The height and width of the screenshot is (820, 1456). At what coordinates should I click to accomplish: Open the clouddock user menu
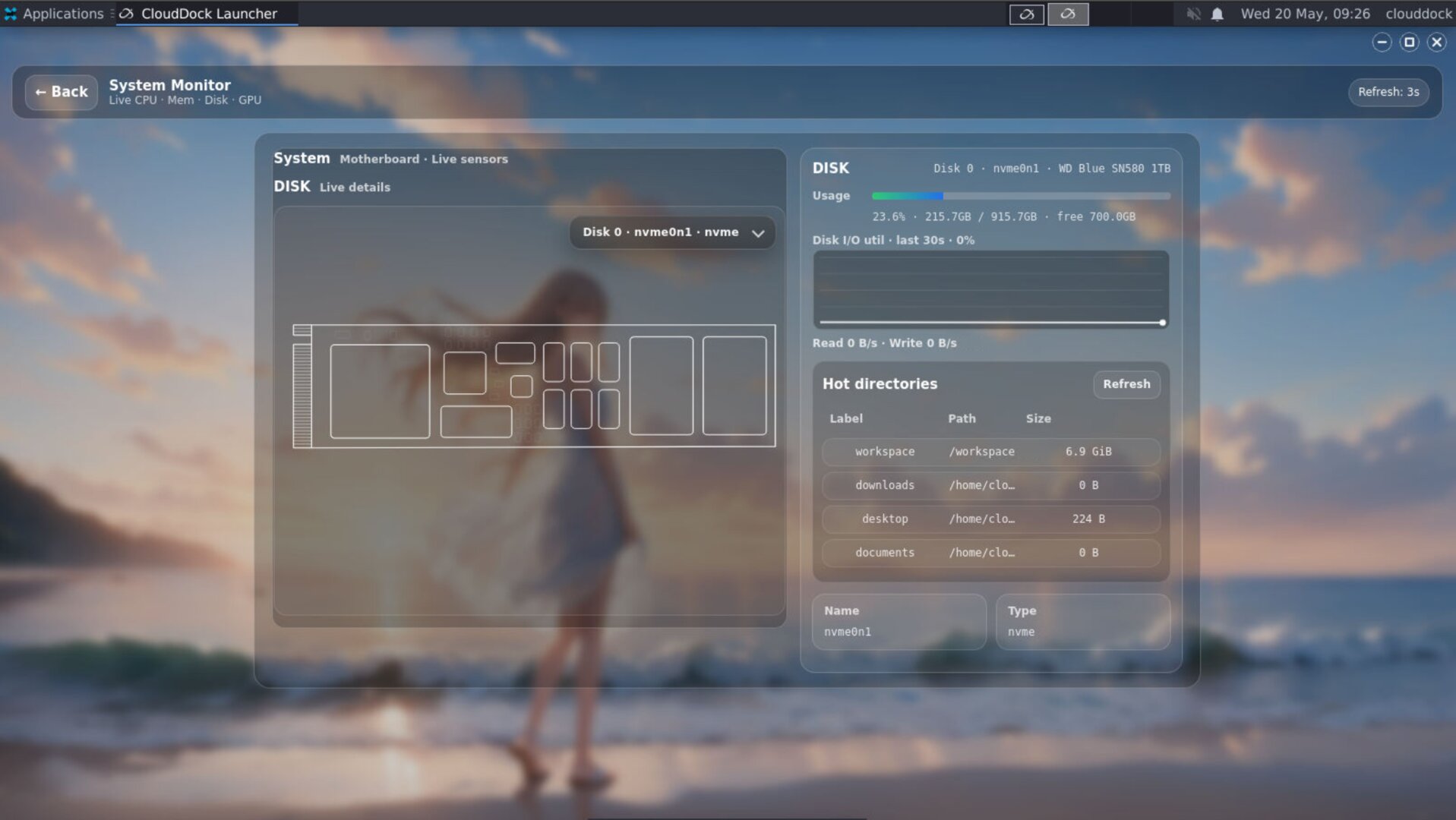(1417, 14)
